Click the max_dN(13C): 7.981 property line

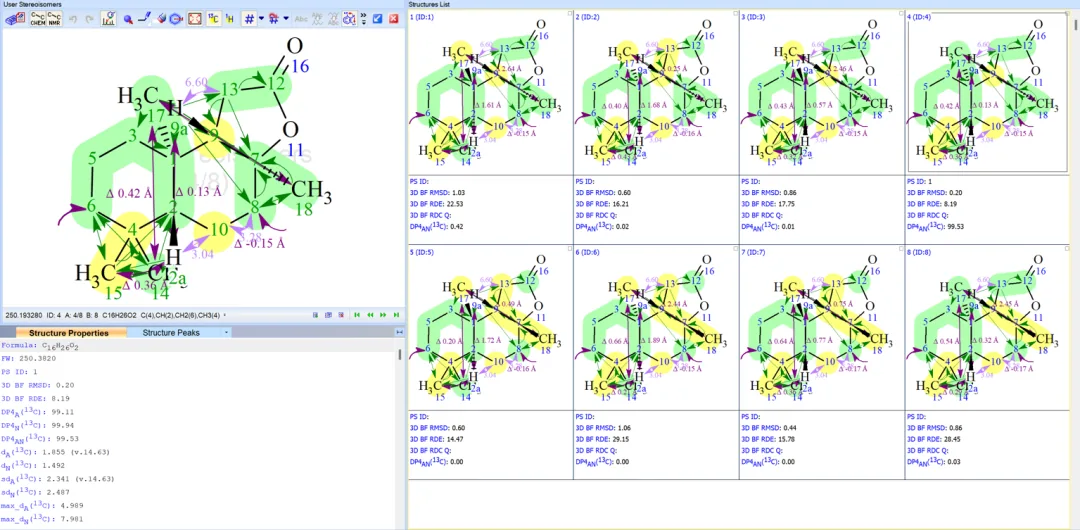coord(43,518)
